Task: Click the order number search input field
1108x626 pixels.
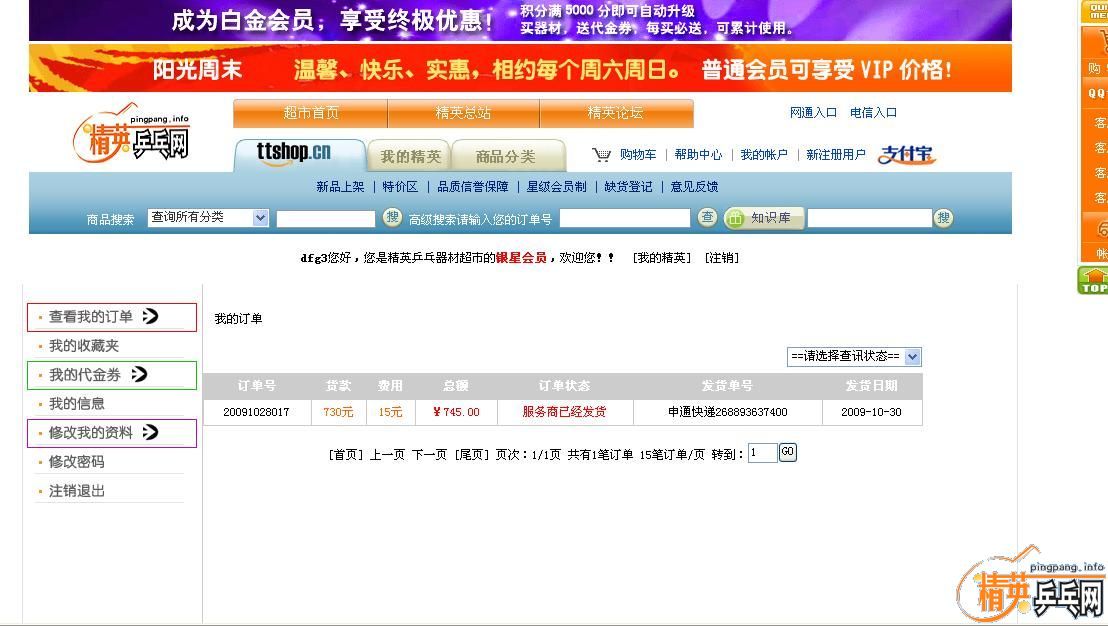Action: [625, 218]
